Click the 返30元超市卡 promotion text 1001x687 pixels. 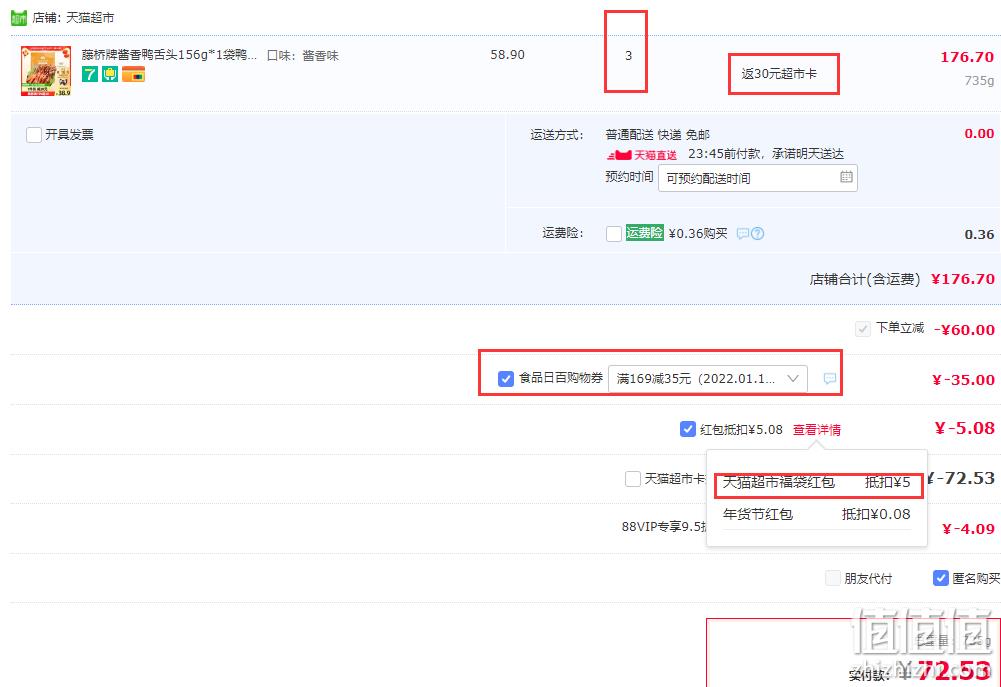point(779,74)
